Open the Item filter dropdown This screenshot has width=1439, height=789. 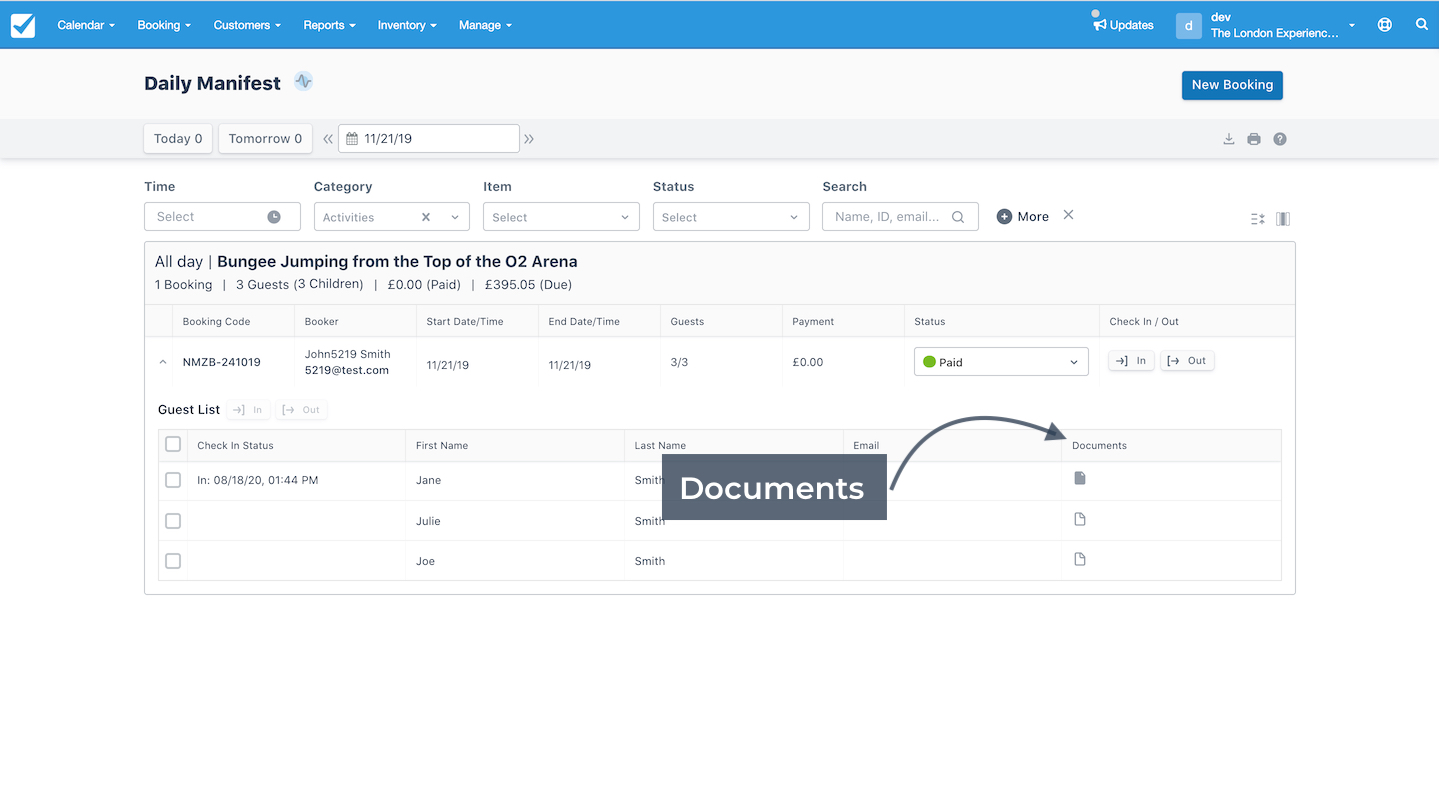pyautogui.click(x=561, y=217)
